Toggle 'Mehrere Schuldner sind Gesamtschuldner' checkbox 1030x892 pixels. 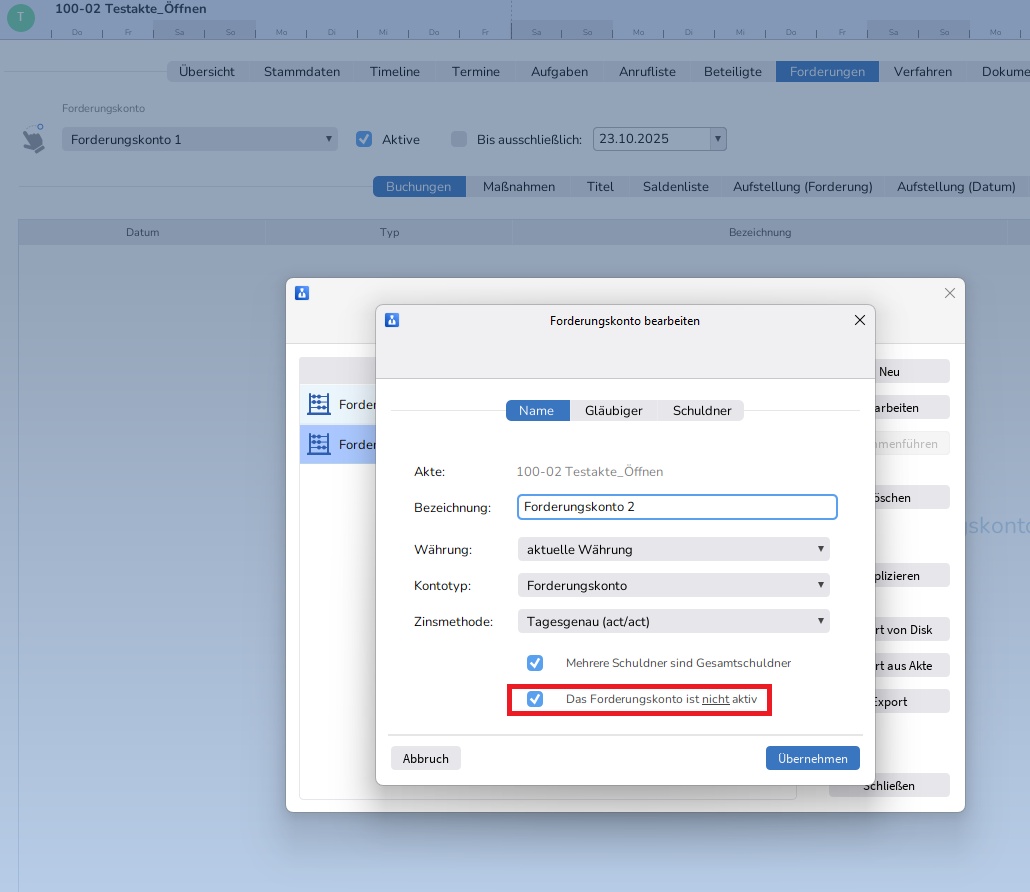535,663
